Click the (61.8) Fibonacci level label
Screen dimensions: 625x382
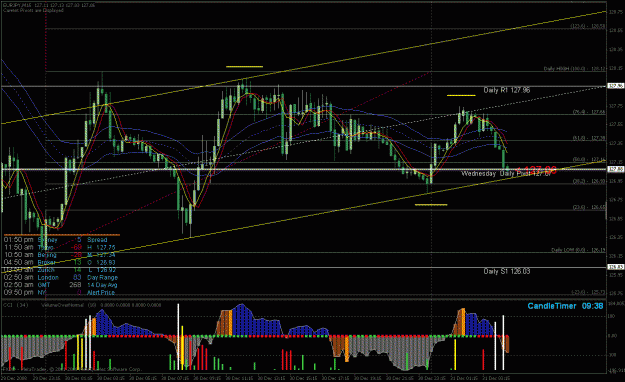589,138
